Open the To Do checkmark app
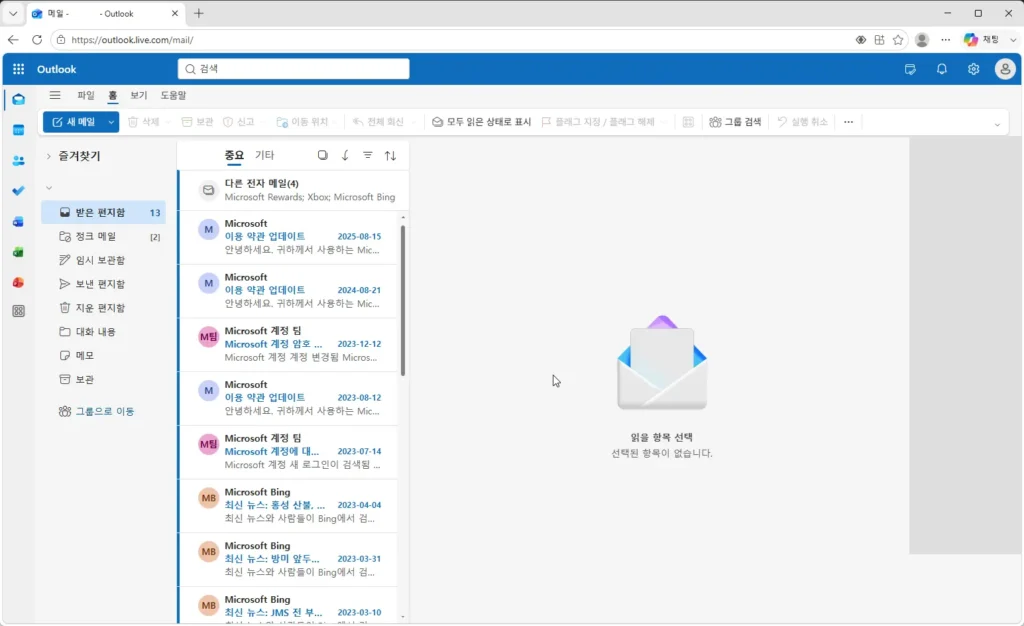 tap(18, 191)
